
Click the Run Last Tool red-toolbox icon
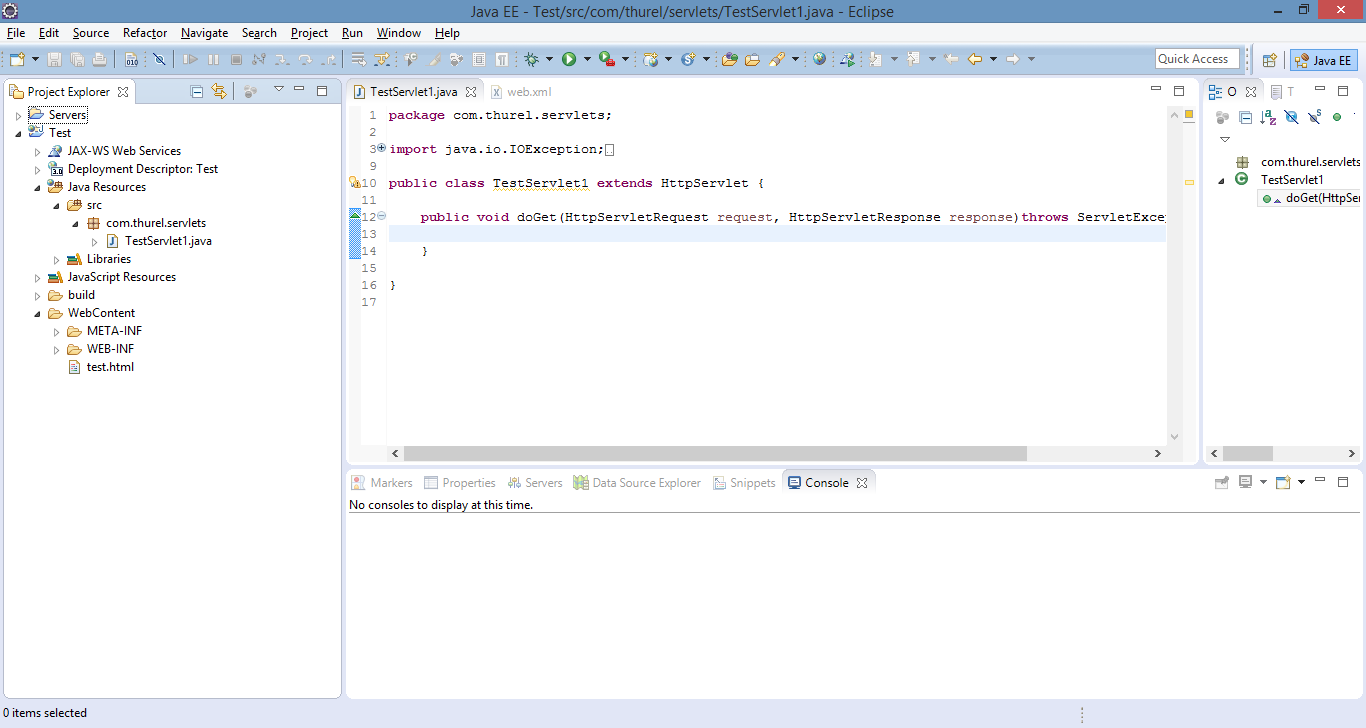click(x=606, y=60)
